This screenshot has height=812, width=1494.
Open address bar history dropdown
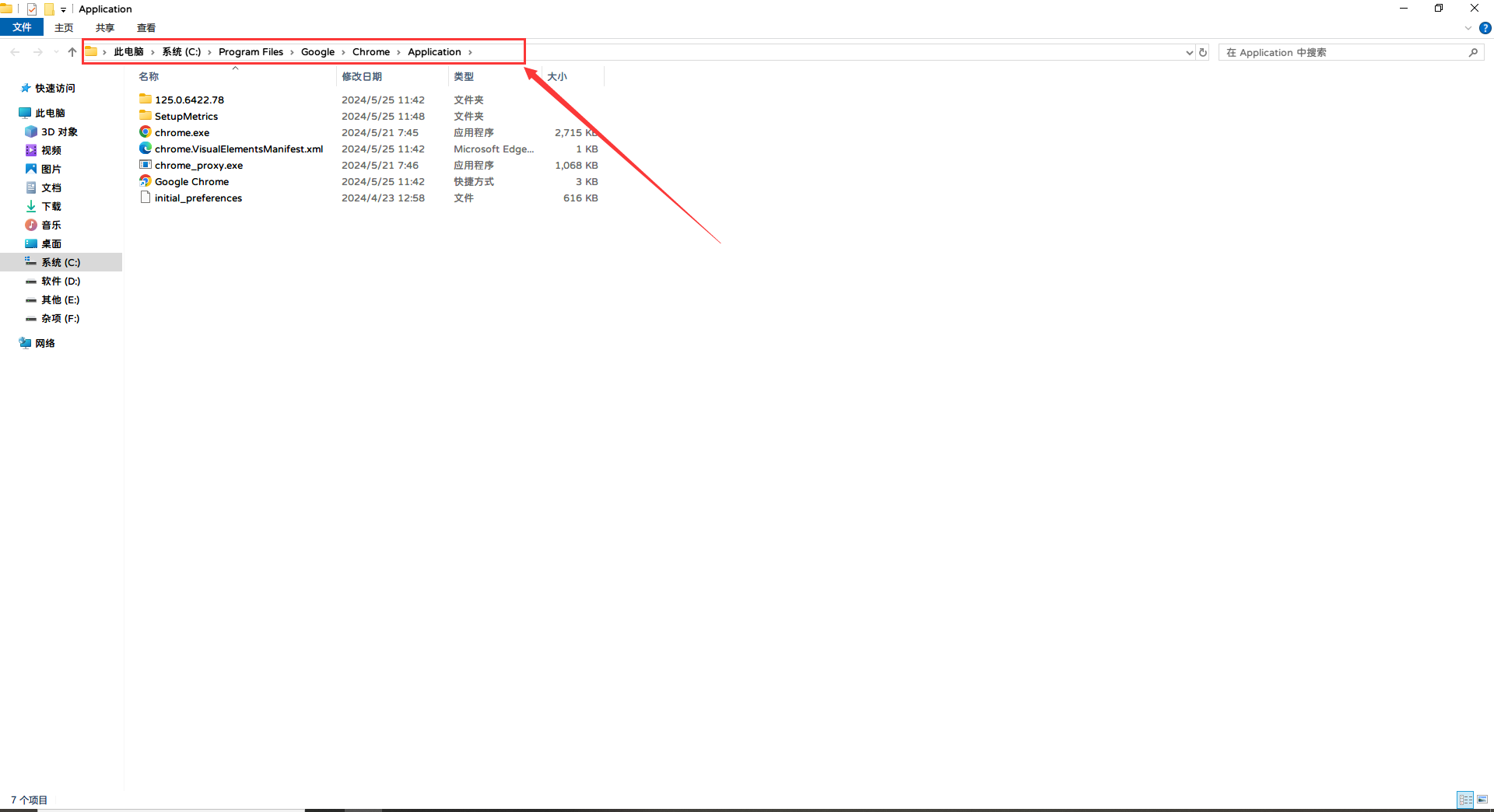[1189, 52]
